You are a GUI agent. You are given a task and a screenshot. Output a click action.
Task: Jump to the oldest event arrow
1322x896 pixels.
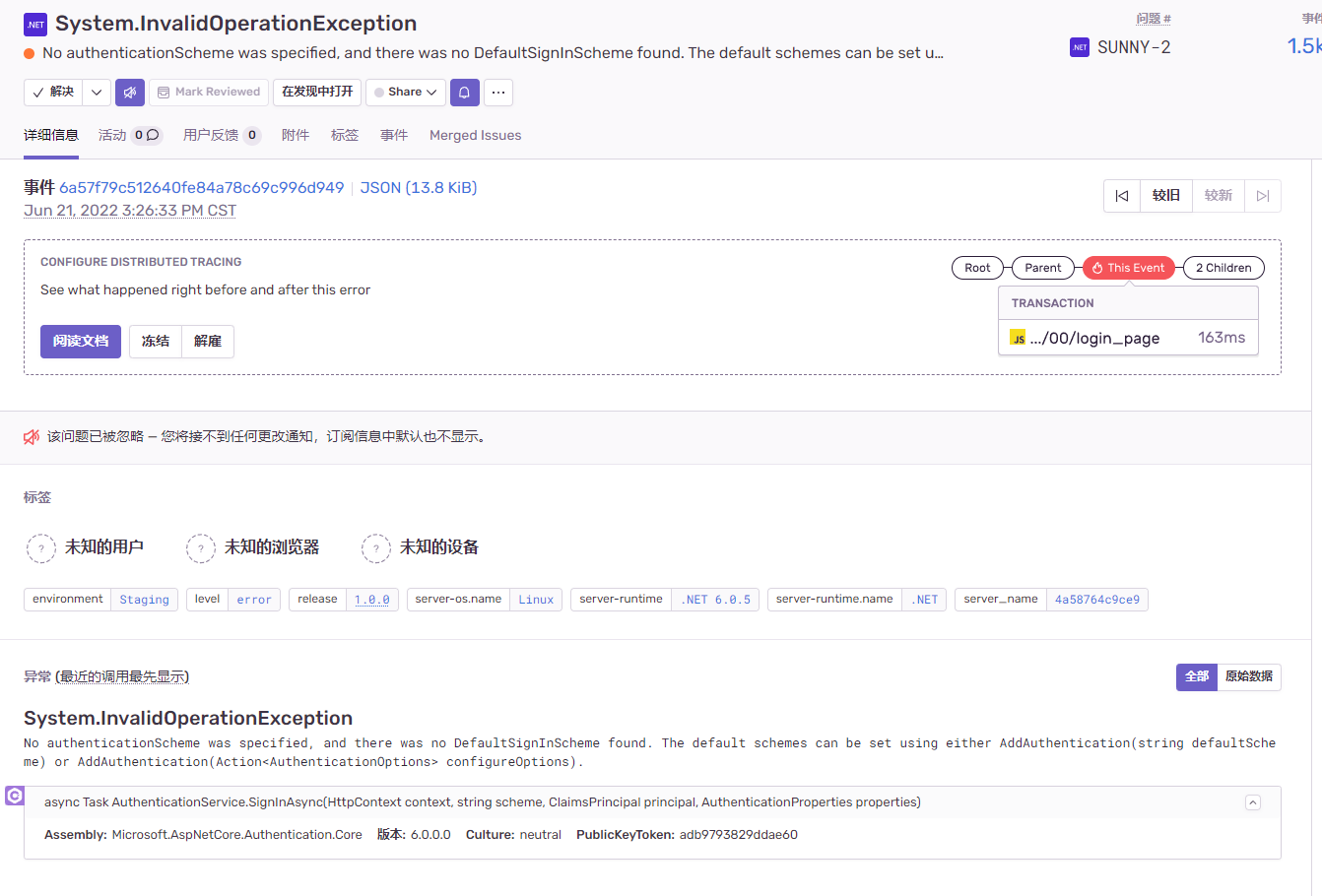[1122, 196]
